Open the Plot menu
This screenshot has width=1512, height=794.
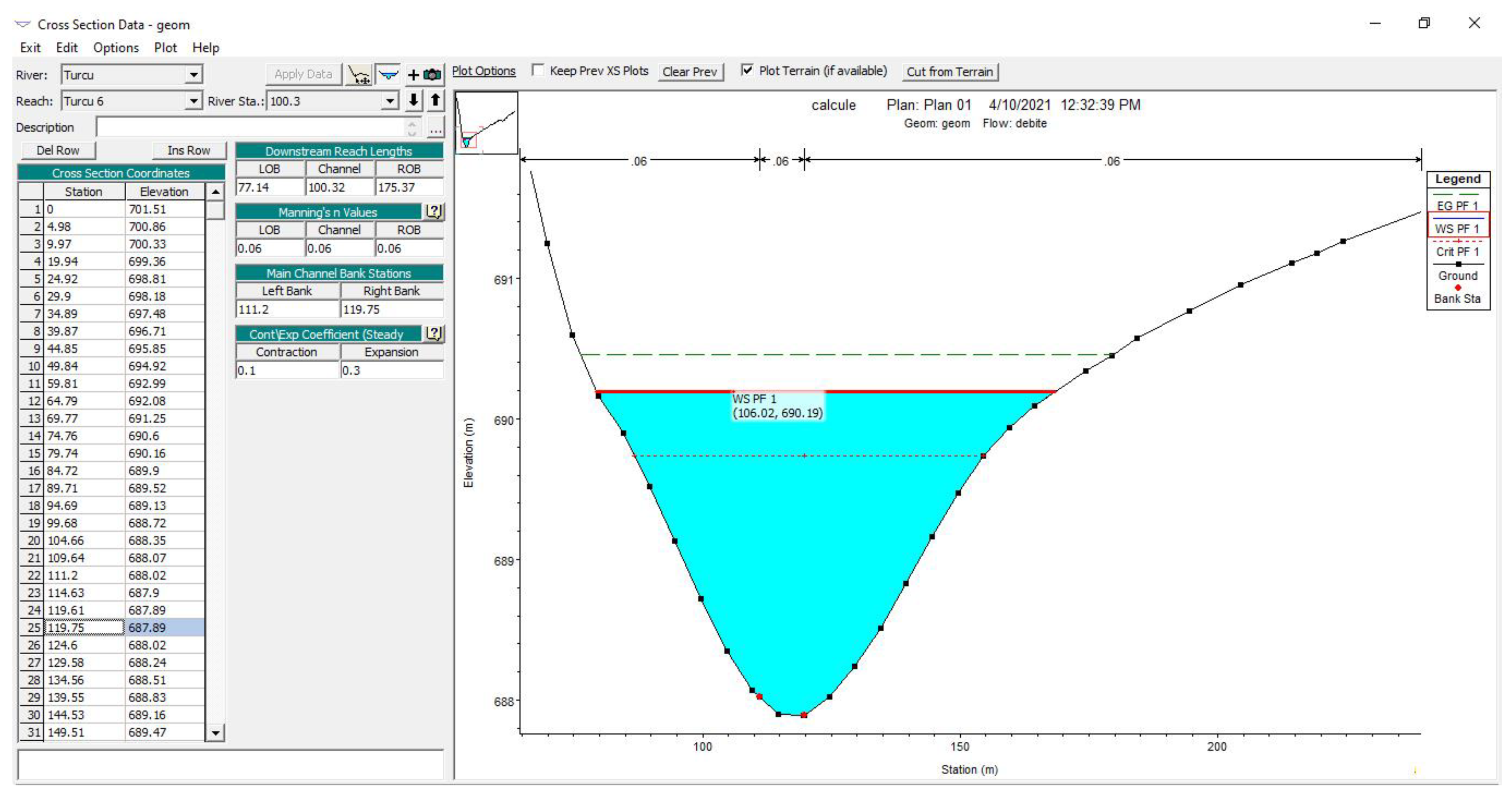(165, 47)
